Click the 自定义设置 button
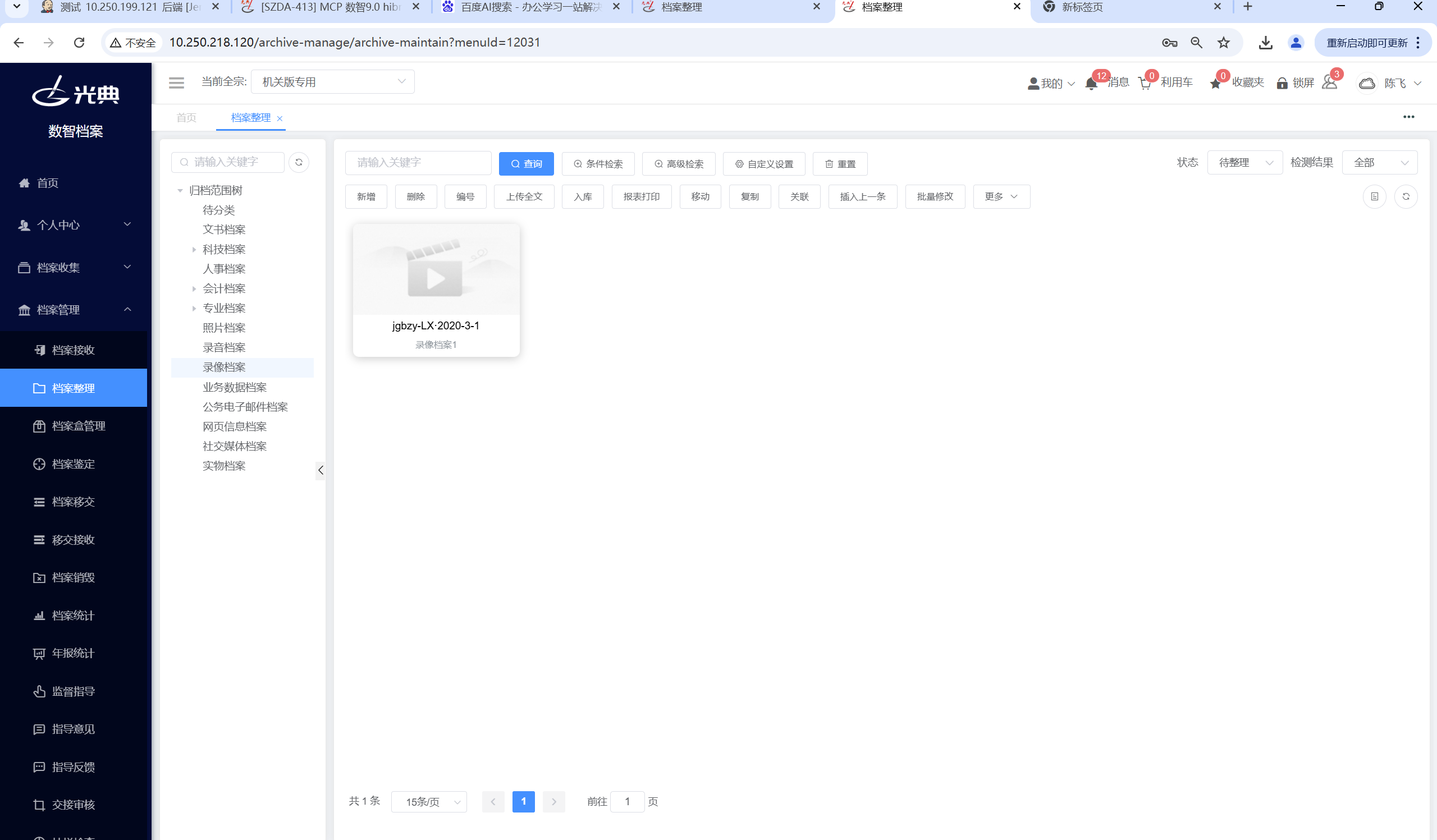1437x840 pixels. pyautogui.click(x=763, y=163)
